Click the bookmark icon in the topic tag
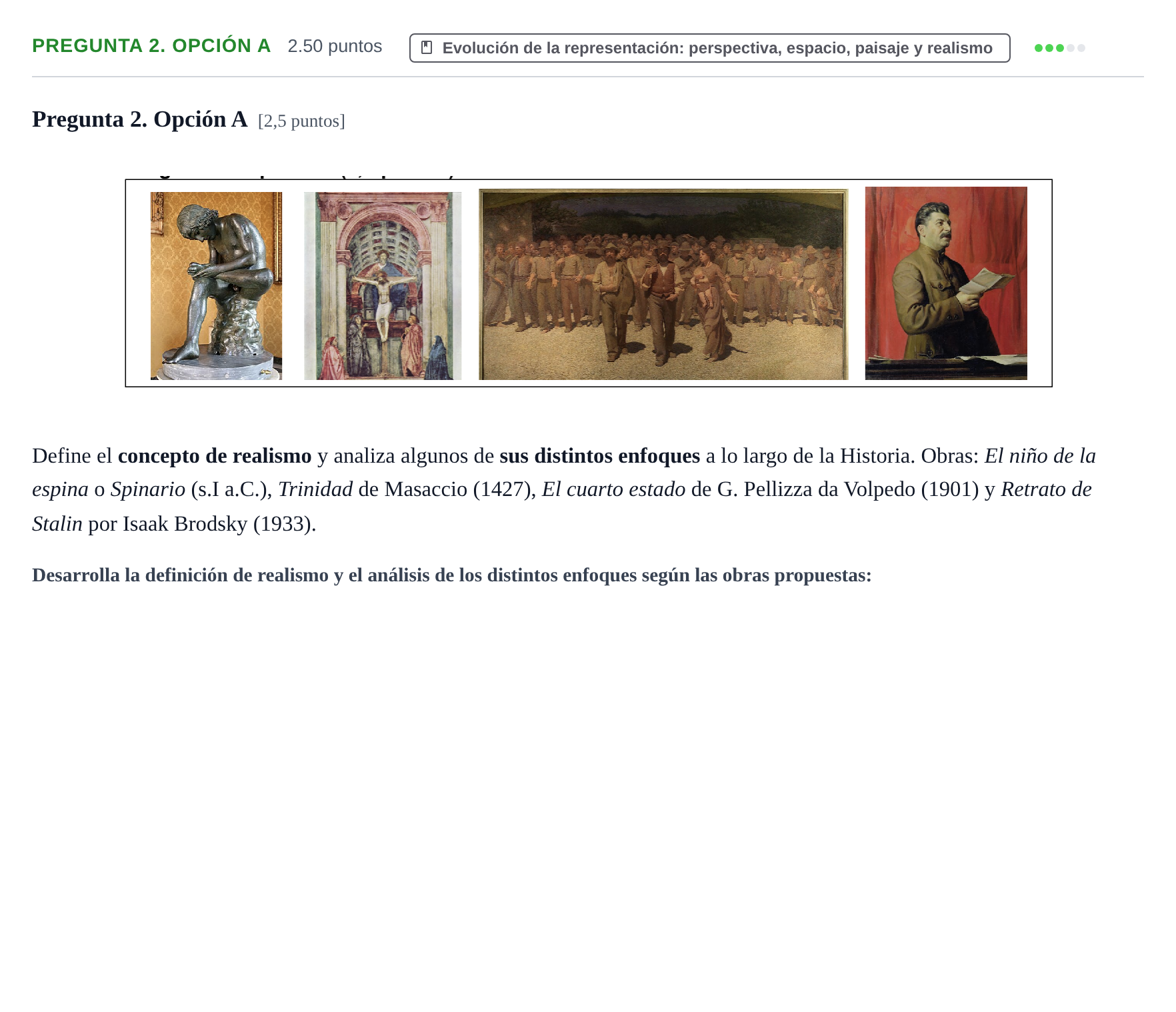 point(427,47)
